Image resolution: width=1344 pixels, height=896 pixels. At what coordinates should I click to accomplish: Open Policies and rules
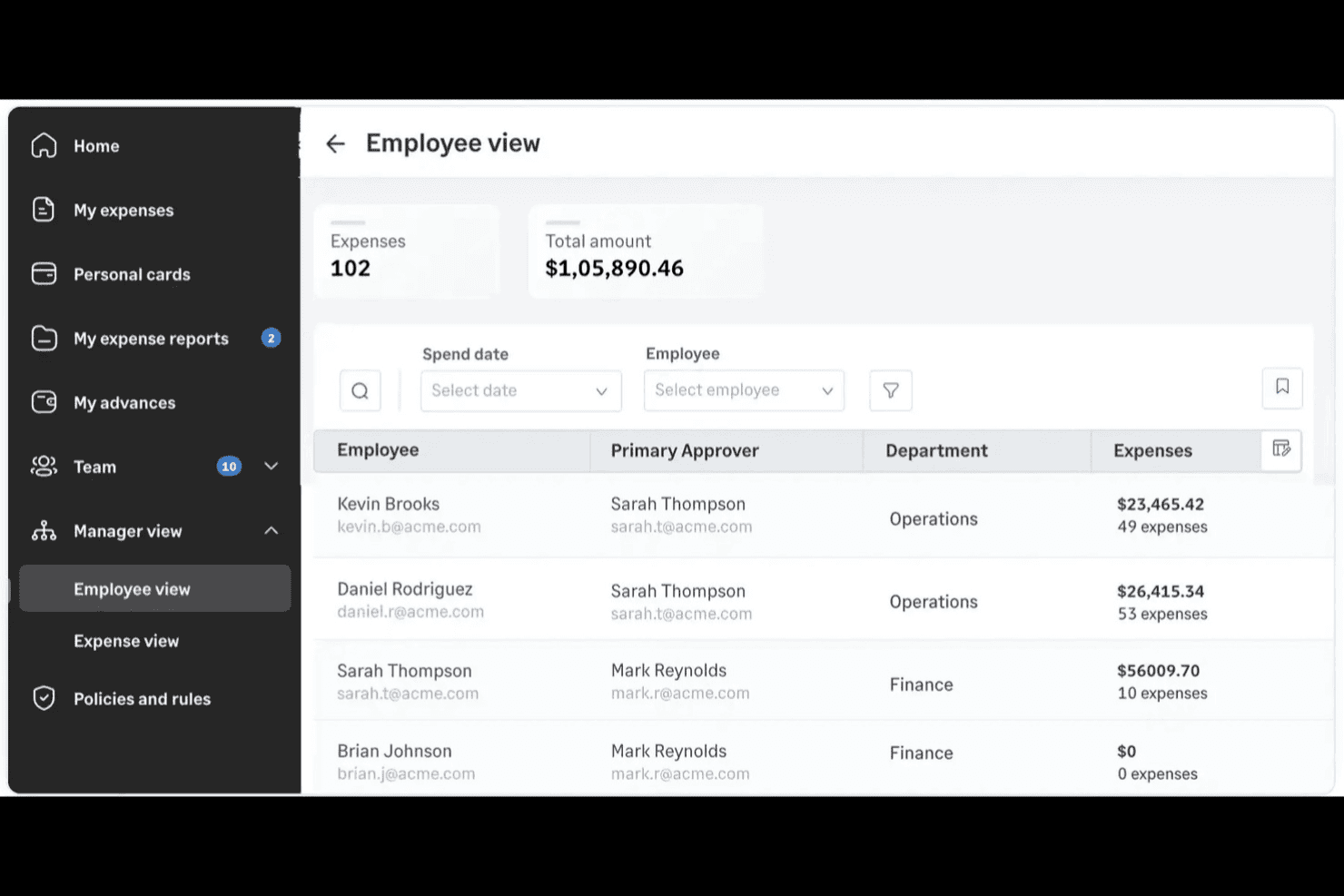142,699
